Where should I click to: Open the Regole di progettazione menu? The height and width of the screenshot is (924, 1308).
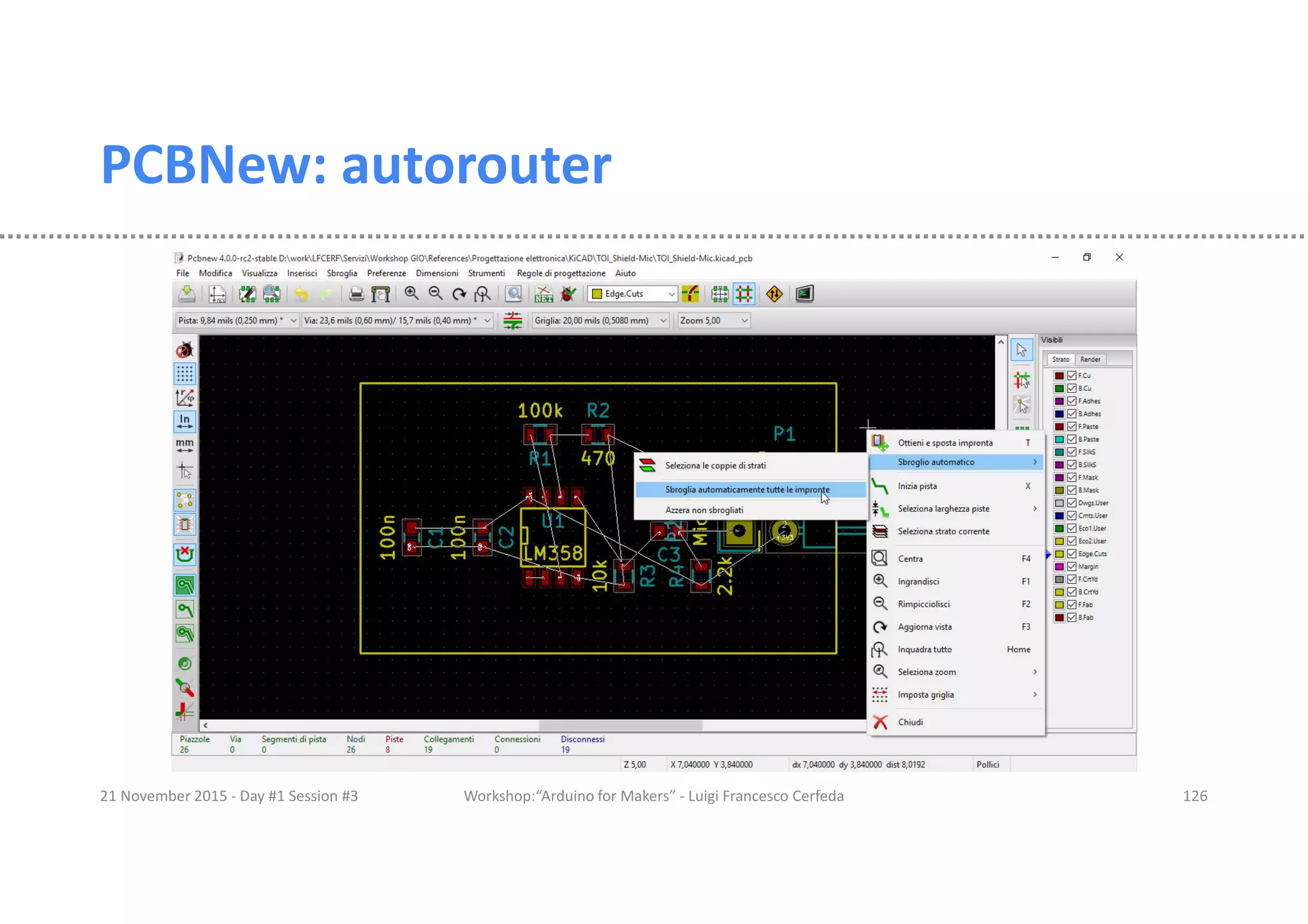click(x=561, y=273)
